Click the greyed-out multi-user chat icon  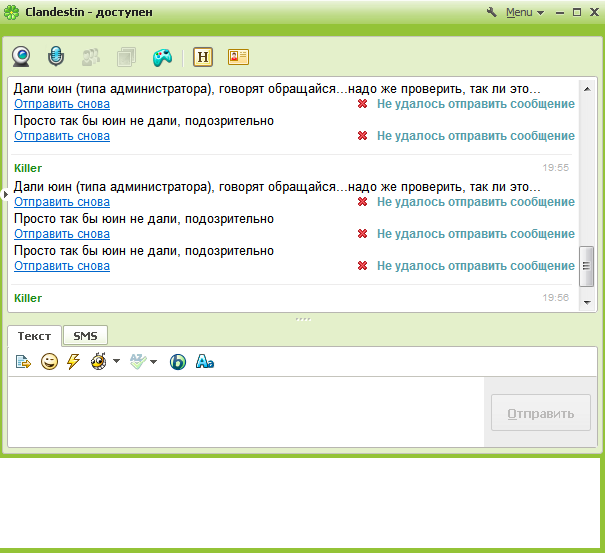coord(91,57)
